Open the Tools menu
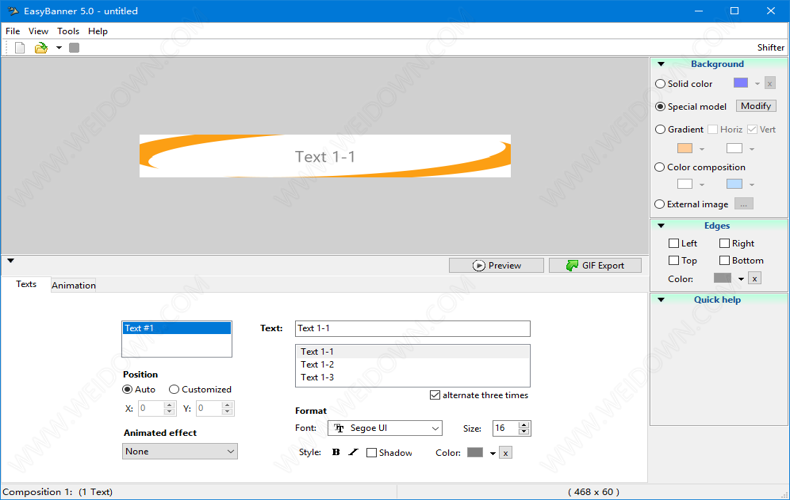790x500 pixels. [68, 31]
